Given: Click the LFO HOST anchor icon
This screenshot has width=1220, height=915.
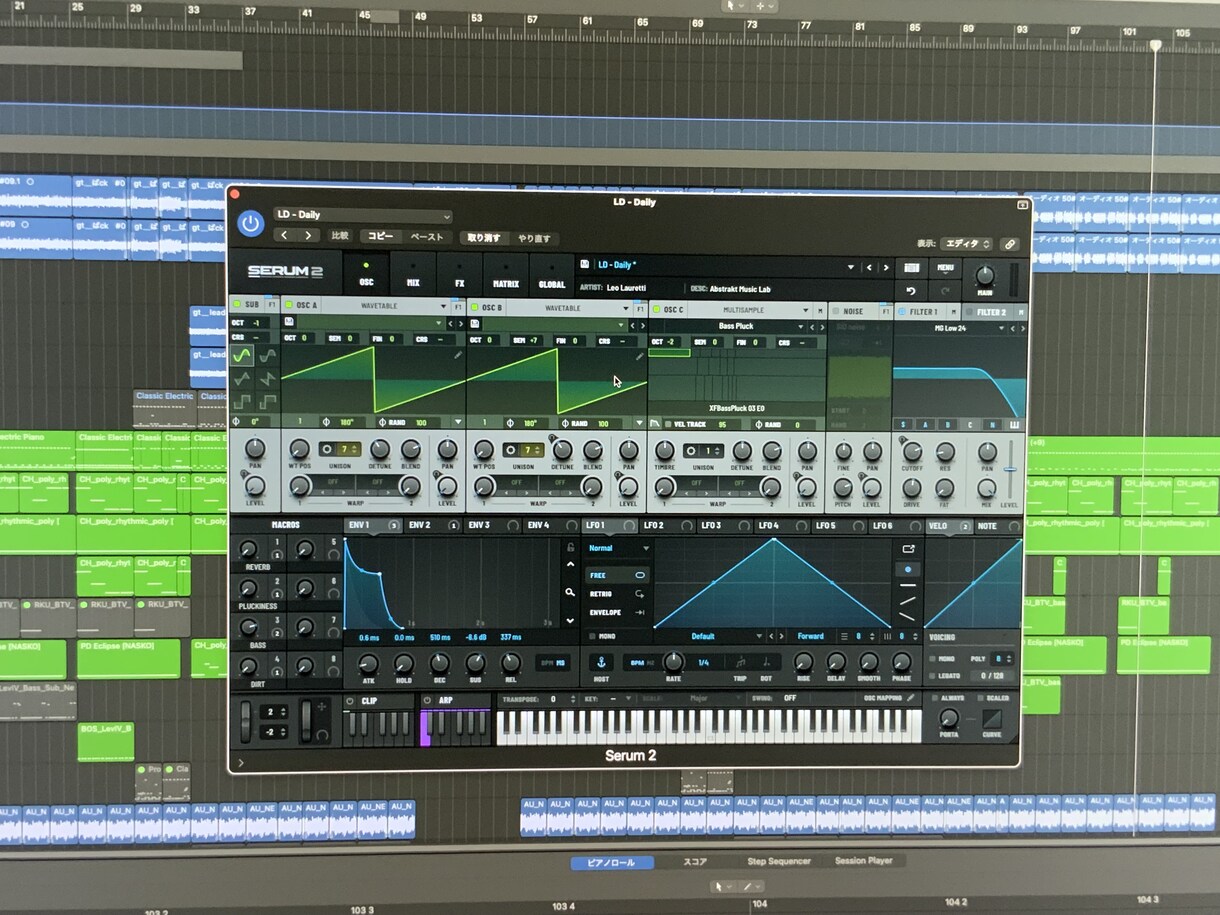Looking at the screenshot, I should click(x=601, y=662).
